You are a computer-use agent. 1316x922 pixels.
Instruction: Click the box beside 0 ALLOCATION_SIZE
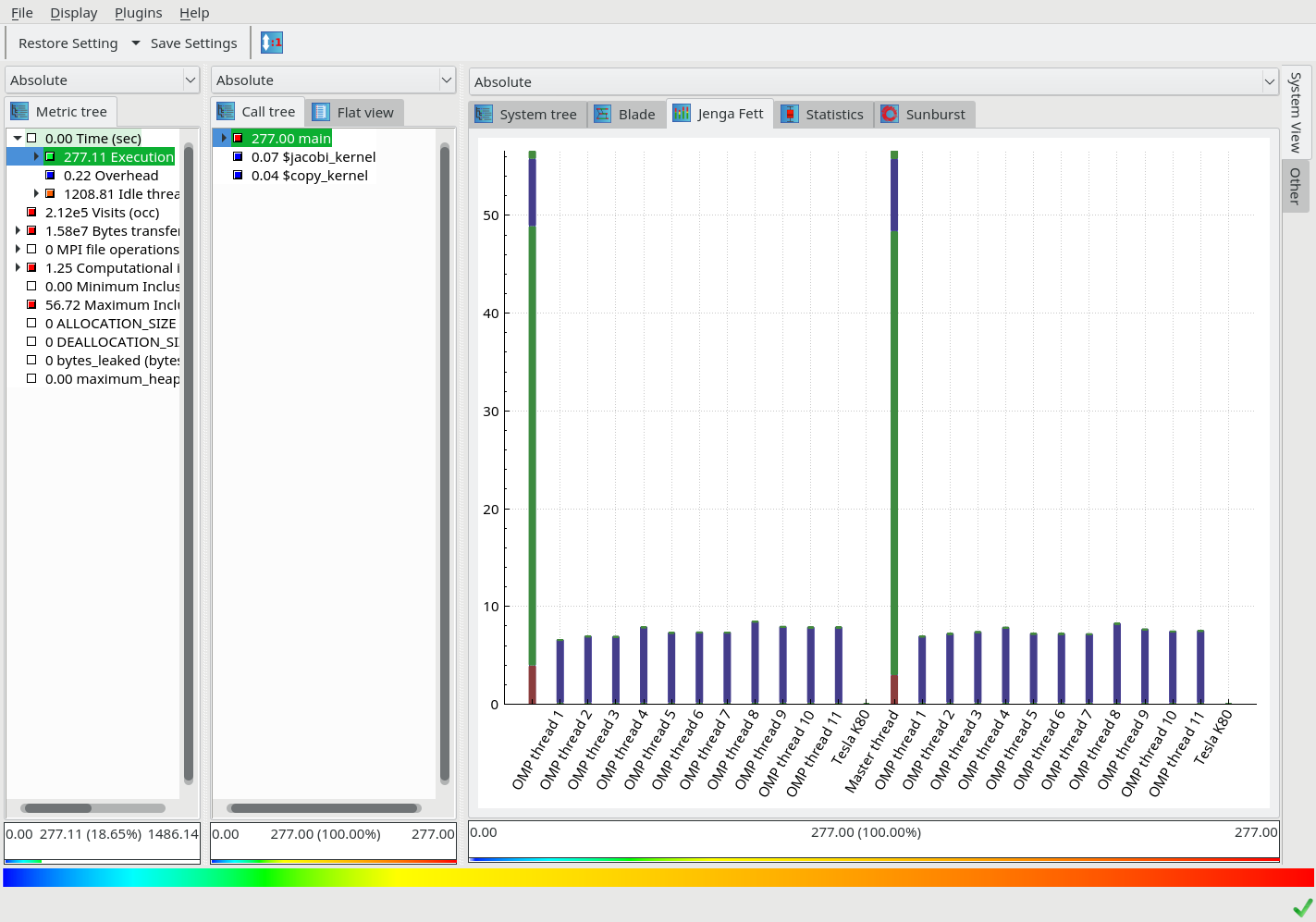pyautogui.click(x=31, y=323)
